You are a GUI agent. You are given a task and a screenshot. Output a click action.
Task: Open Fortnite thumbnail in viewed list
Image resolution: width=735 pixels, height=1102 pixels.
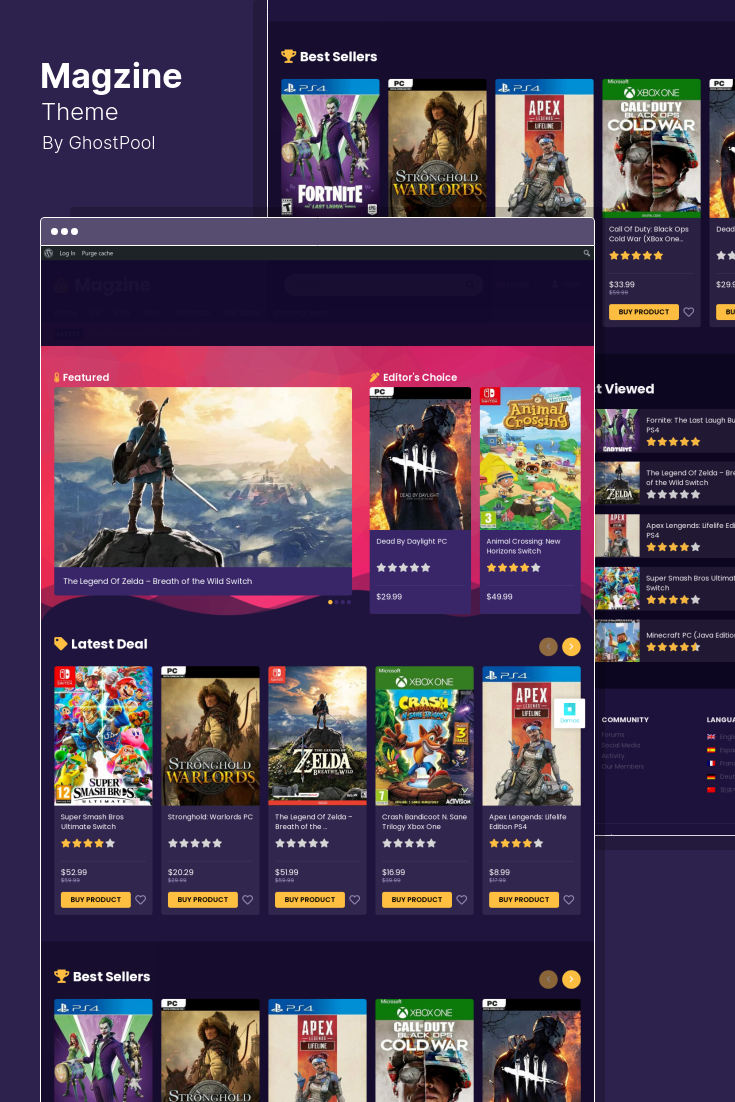[618, 430]
